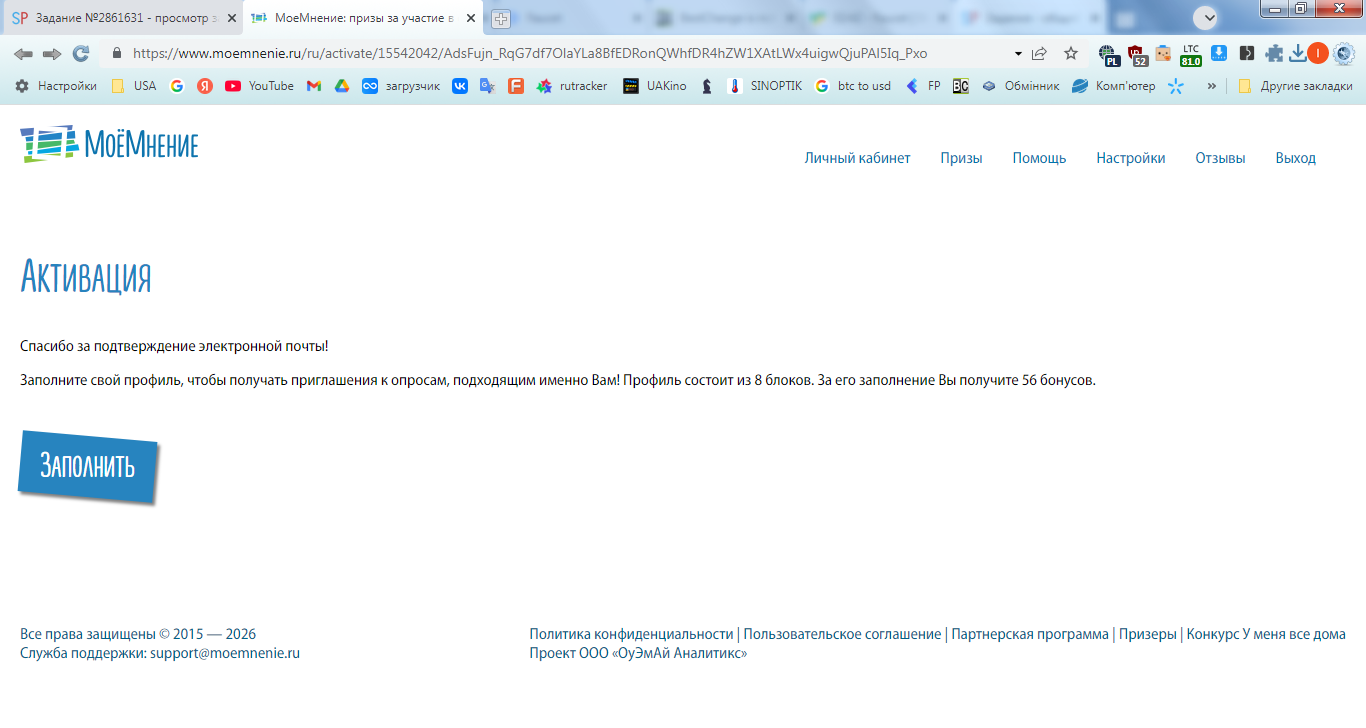The image size is (1366, 728).
Task: Click the blue download extension icon
Action: pyautogui.click(x=1219, y=54)
